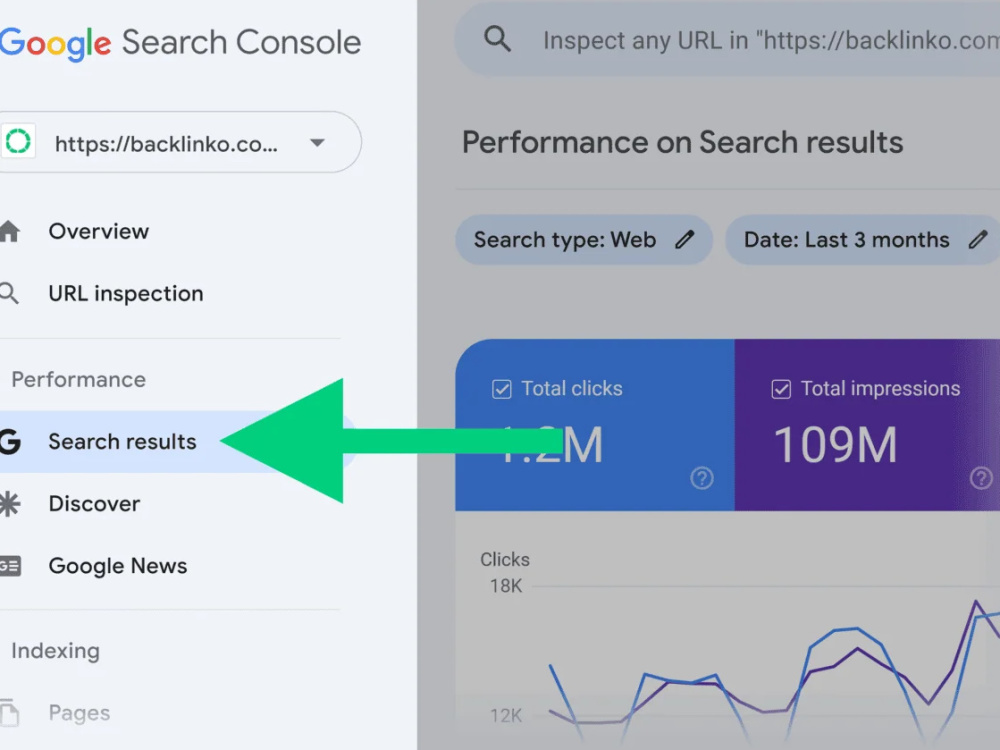Open Pages in sidebar
The image size is (1000, 750).
click(79, 712)
